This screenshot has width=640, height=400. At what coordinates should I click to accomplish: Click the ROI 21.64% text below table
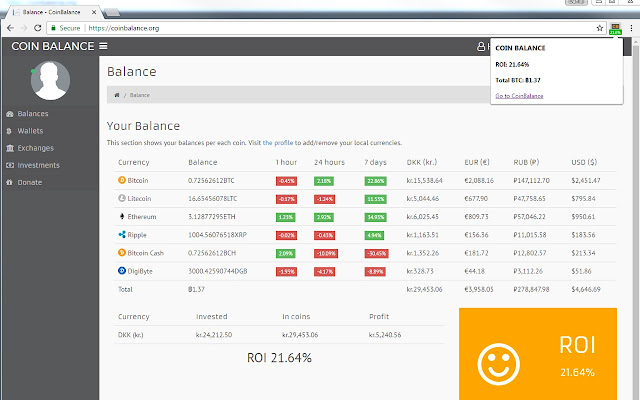[x=279, y=358]
